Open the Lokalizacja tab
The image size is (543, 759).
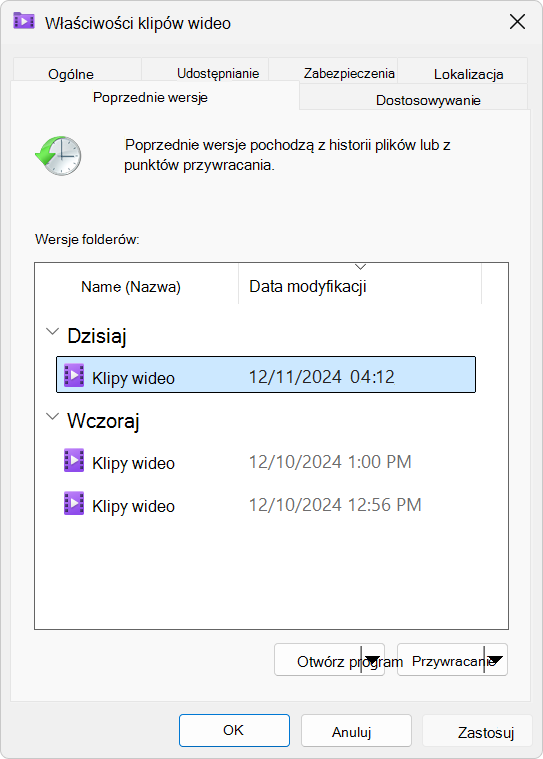tap(468, 74)
